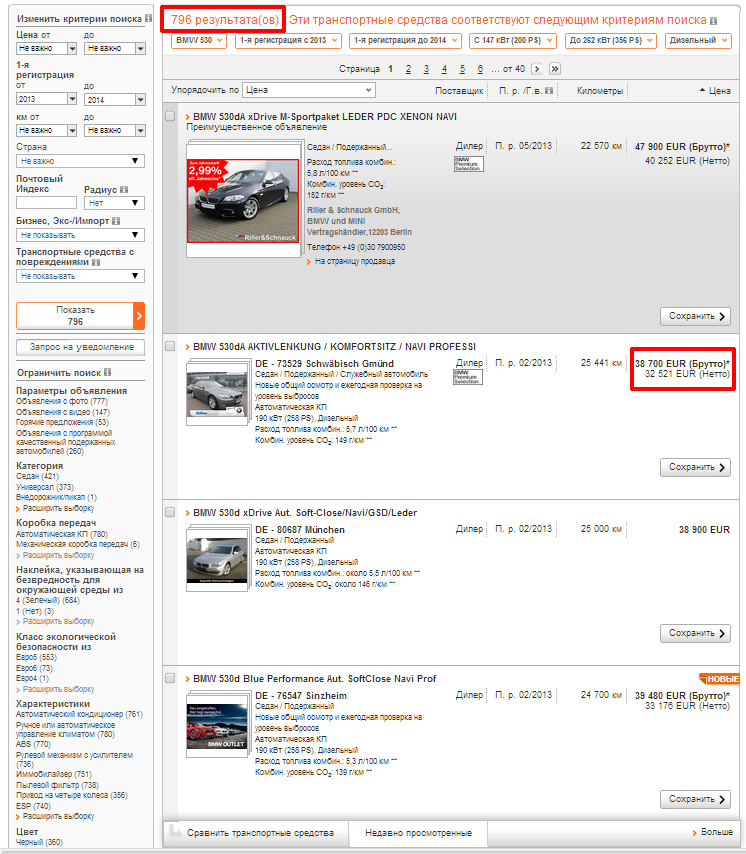Viewport: 746px width, 854px height.
Task: Go to results page 2
Action: [x=408, y=69]
